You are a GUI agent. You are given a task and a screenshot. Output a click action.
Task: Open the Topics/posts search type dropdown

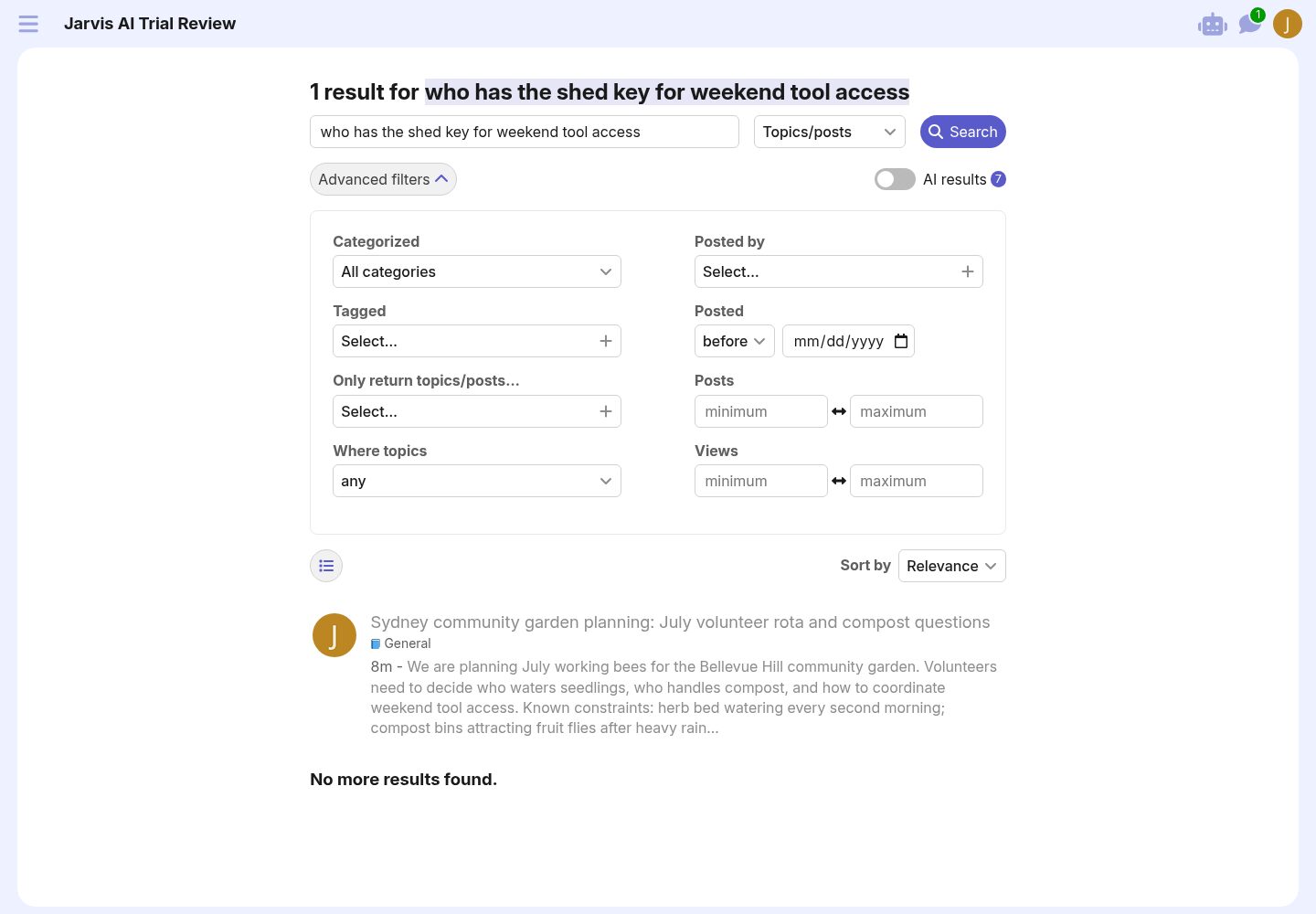[x=830, y=132]
